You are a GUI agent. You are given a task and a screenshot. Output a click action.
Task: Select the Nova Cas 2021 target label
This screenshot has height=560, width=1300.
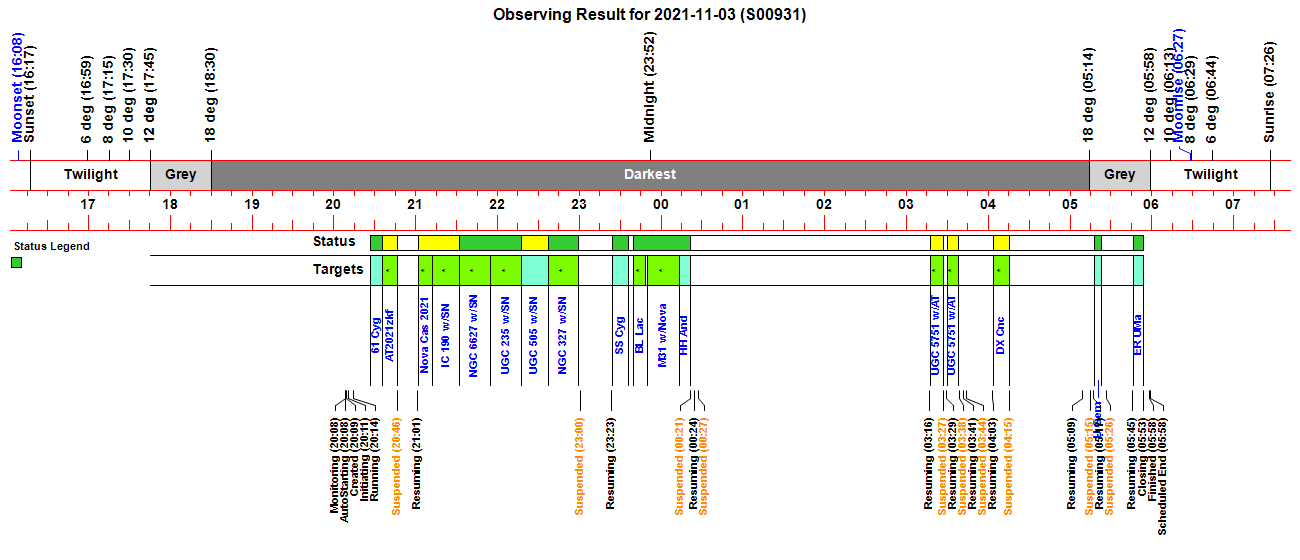click(x=425, y=335)
